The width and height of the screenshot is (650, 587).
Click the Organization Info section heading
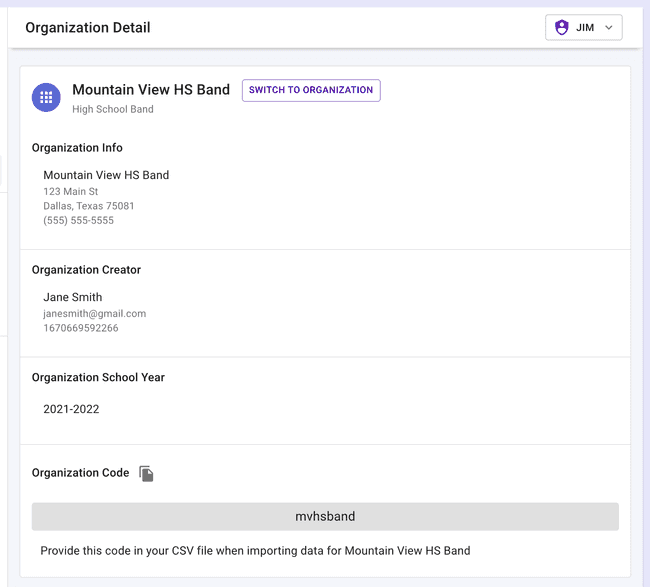[x=77, y=147]
